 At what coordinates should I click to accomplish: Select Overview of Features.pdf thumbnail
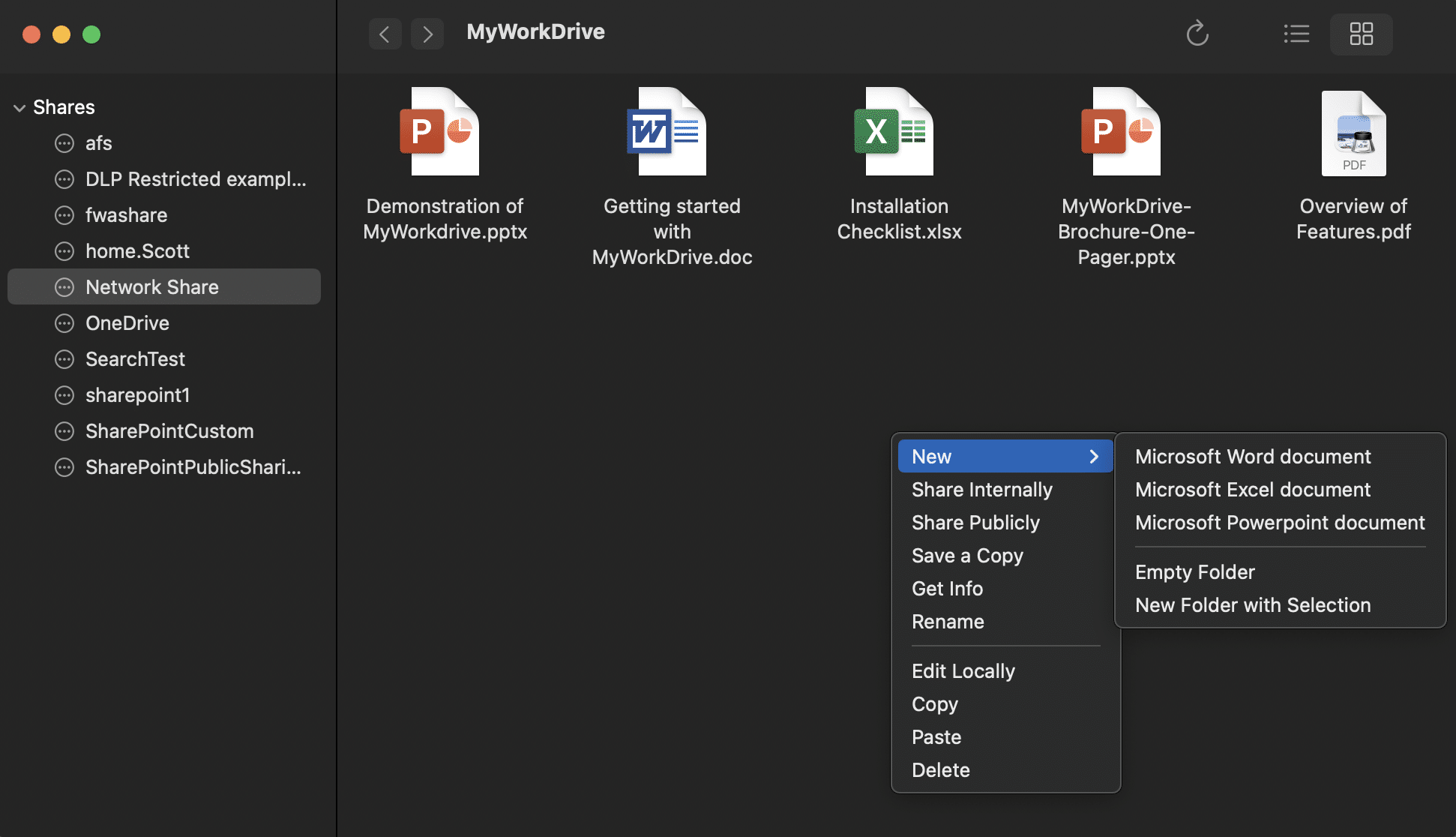pyautogui.click(x=1353, y=133)
